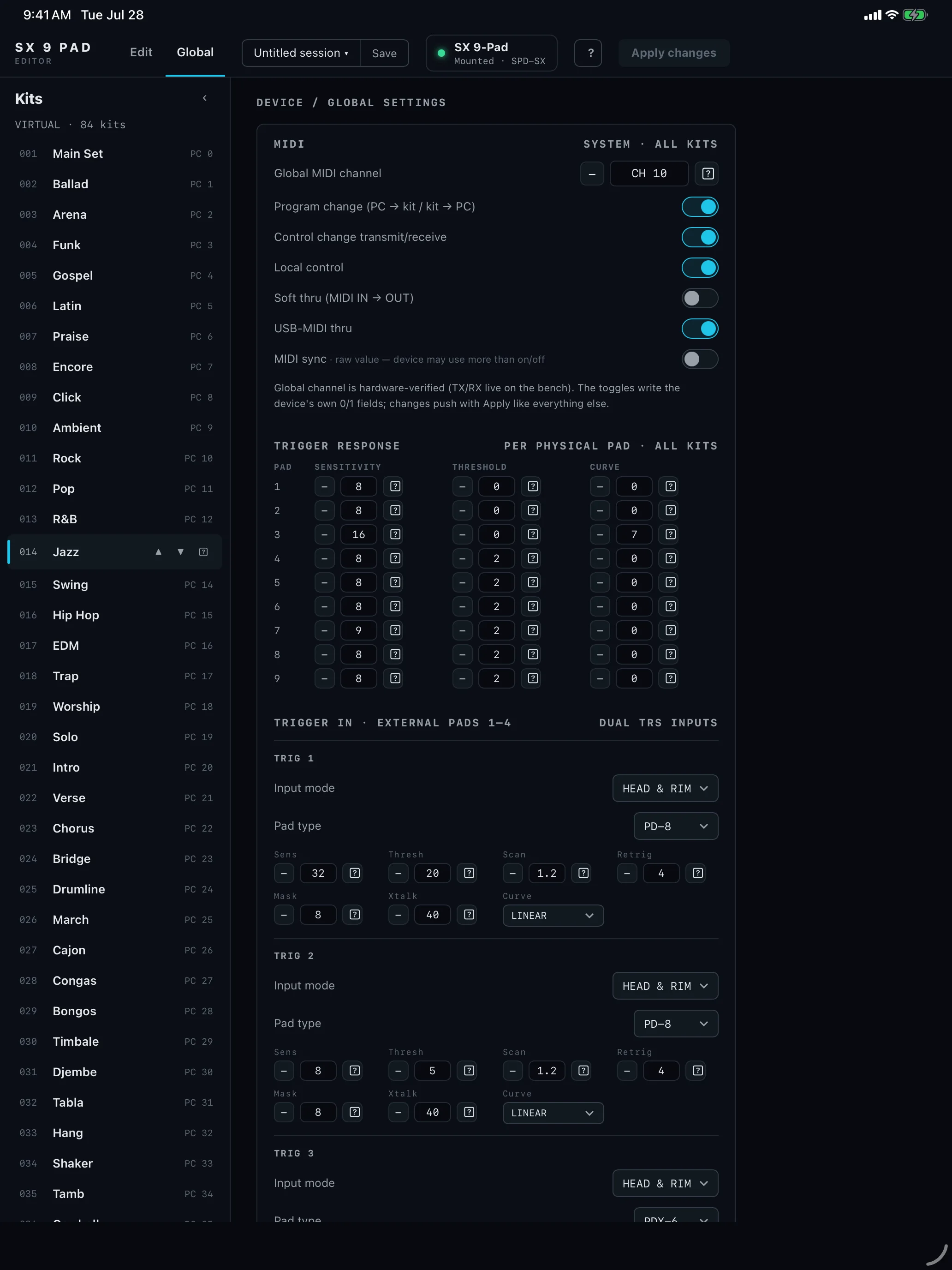The width and height of the screenshot is (952, 1270).
Task: Click Apply changes button
Action: click(x=674, y=53)
